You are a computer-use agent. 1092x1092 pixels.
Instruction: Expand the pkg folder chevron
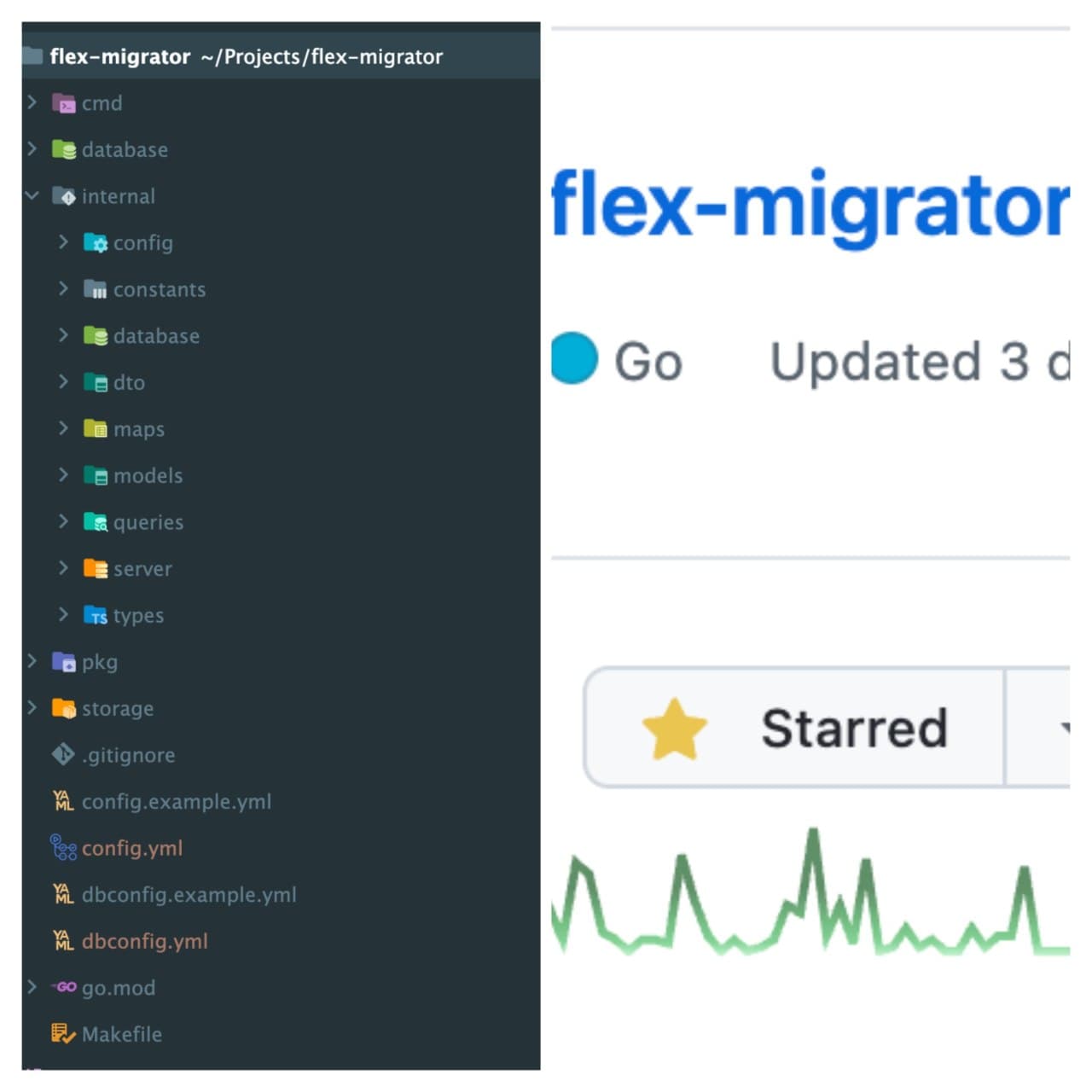point(32,661)
